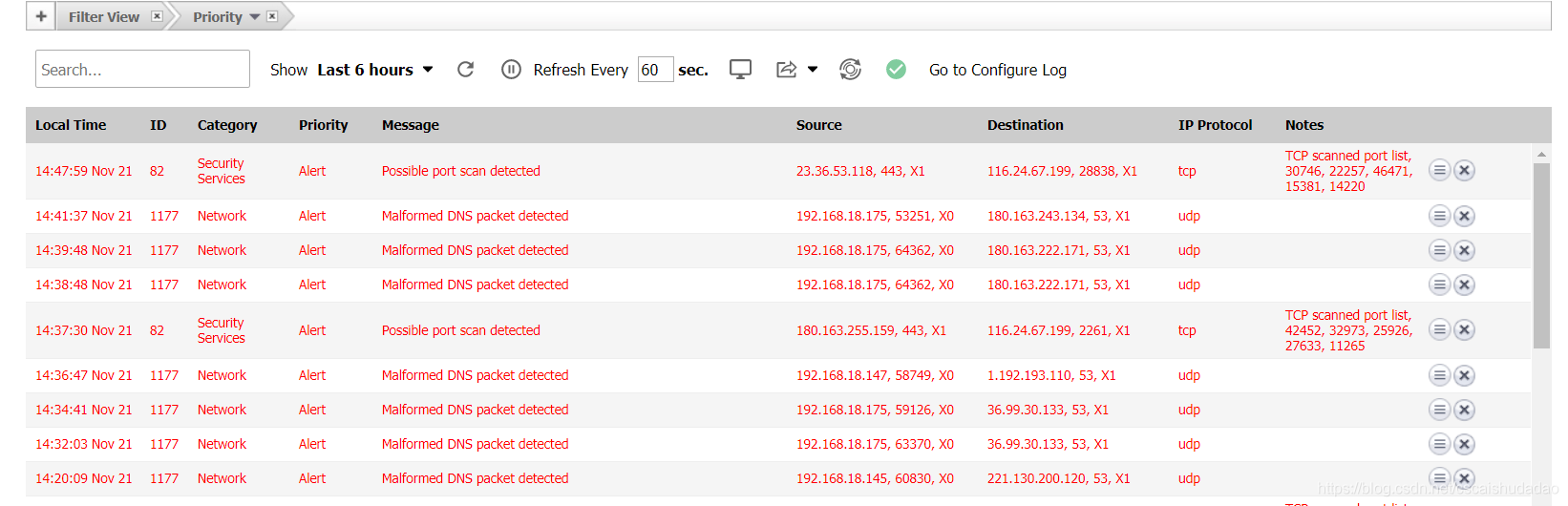Select the Priority breadcrumb tab
This screenshot has width=1568, height=506.
coord(218,17)
